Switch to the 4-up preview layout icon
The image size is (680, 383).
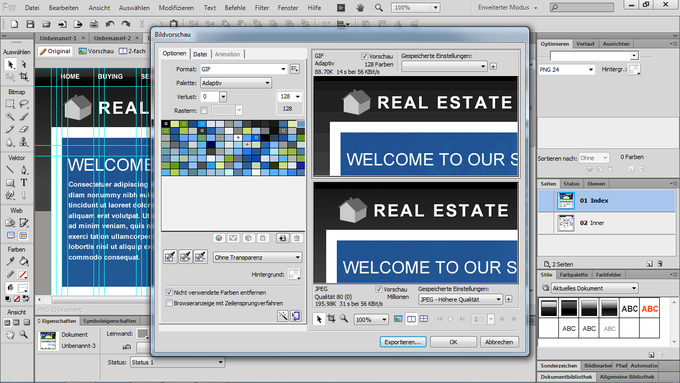pyautogui.click(x=424, y=319)
